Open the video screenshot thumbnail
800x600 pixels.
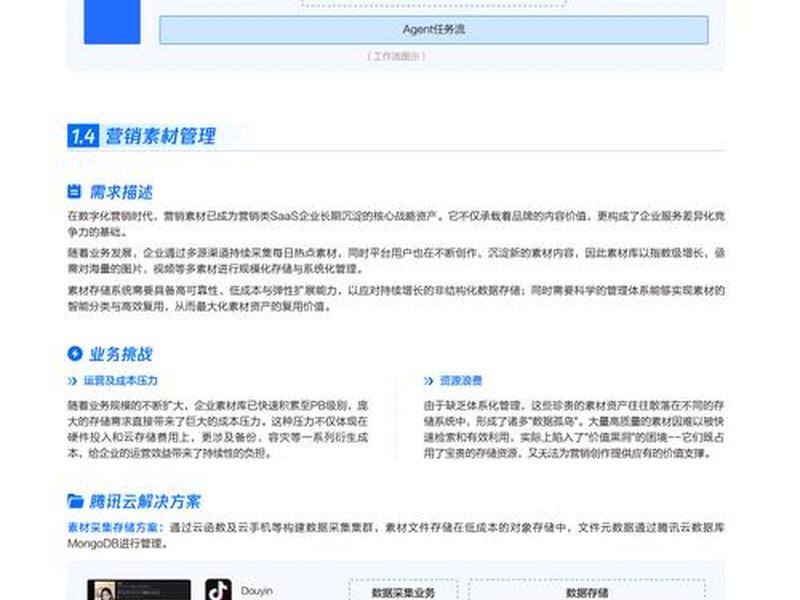[x=139, y=590]
